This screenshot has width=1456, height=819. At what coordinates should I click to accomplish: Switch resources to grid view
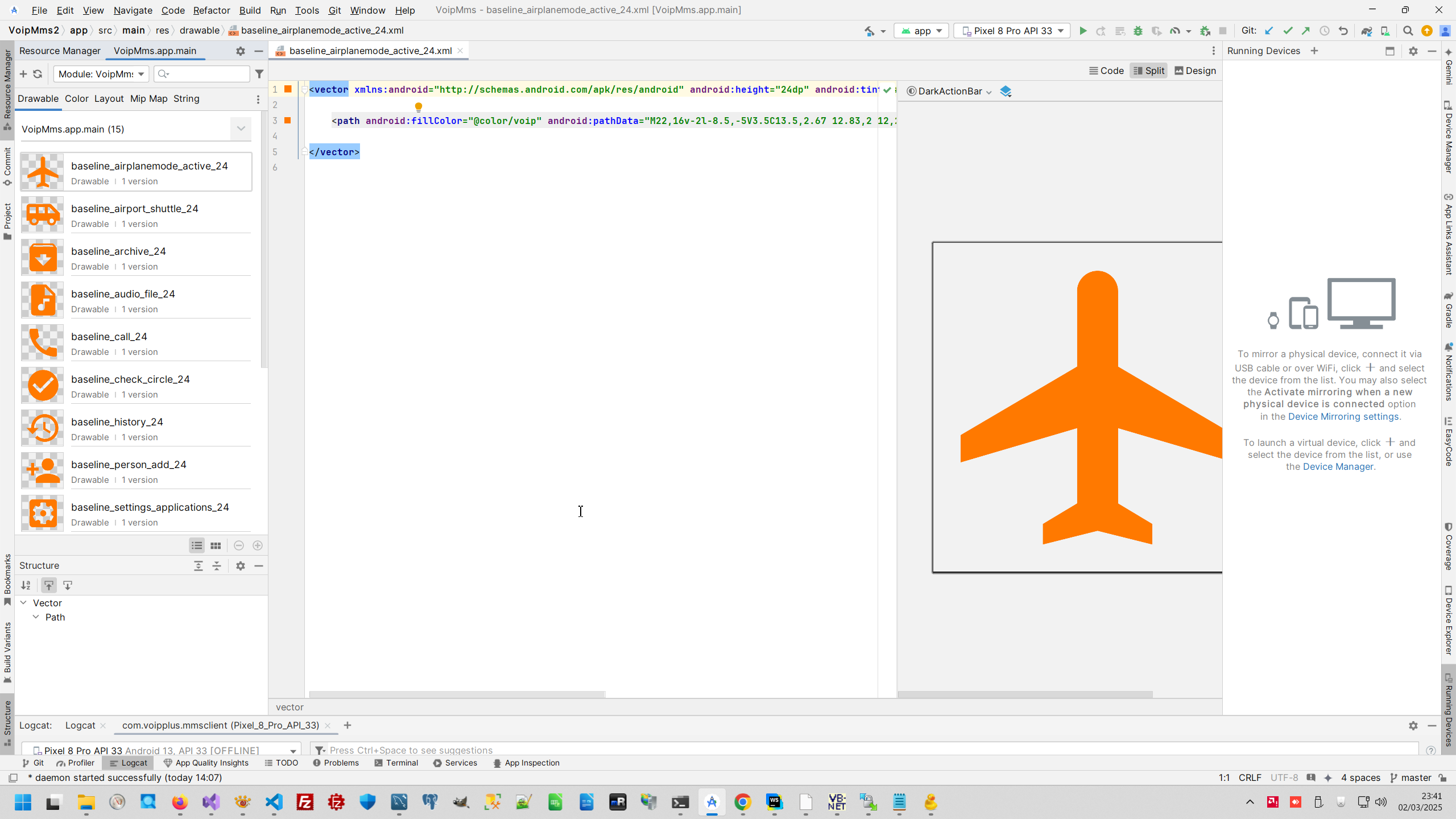tap(216, 545)
